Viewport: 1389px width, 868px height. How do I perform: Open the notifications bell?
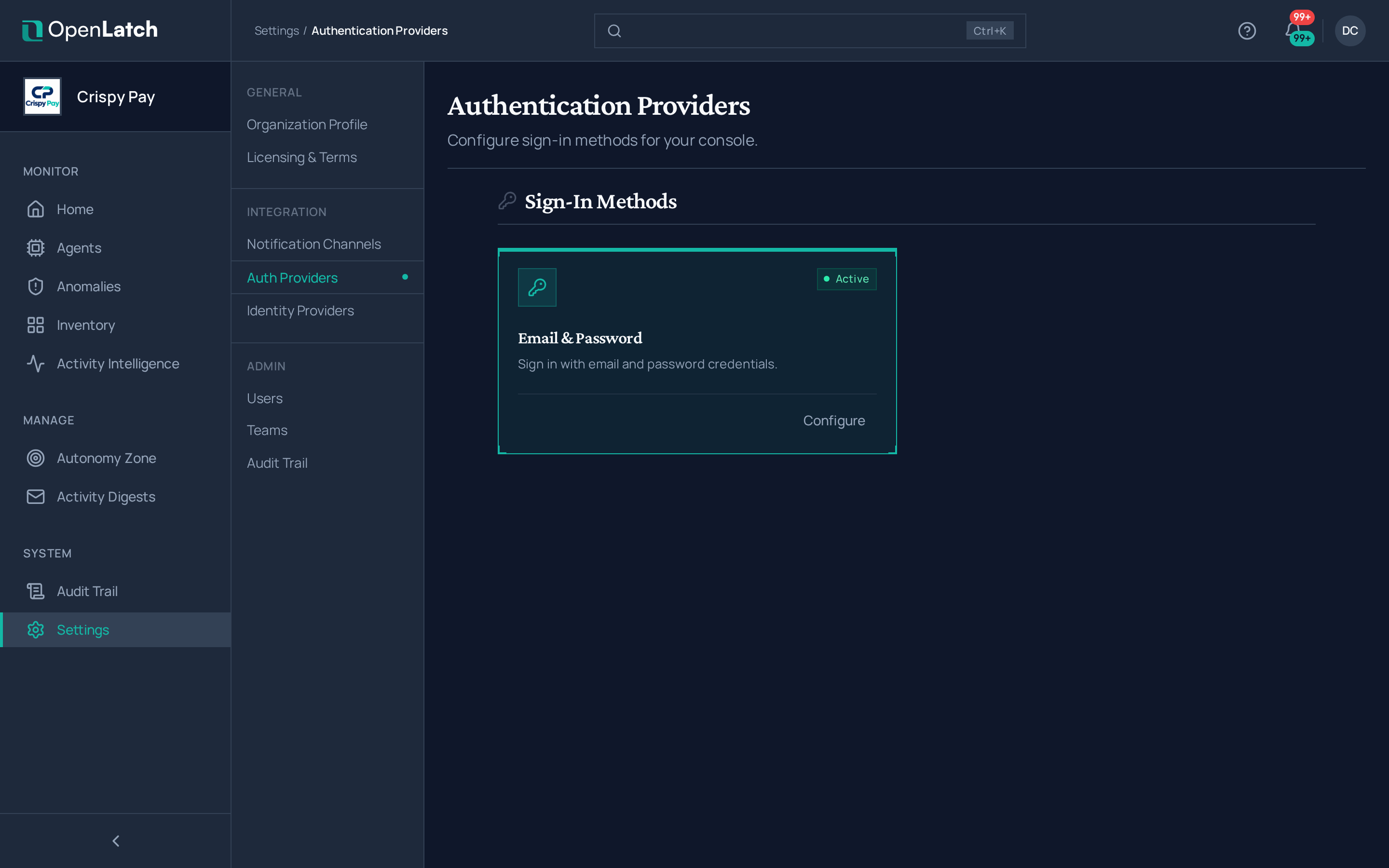pos(1293,30)
